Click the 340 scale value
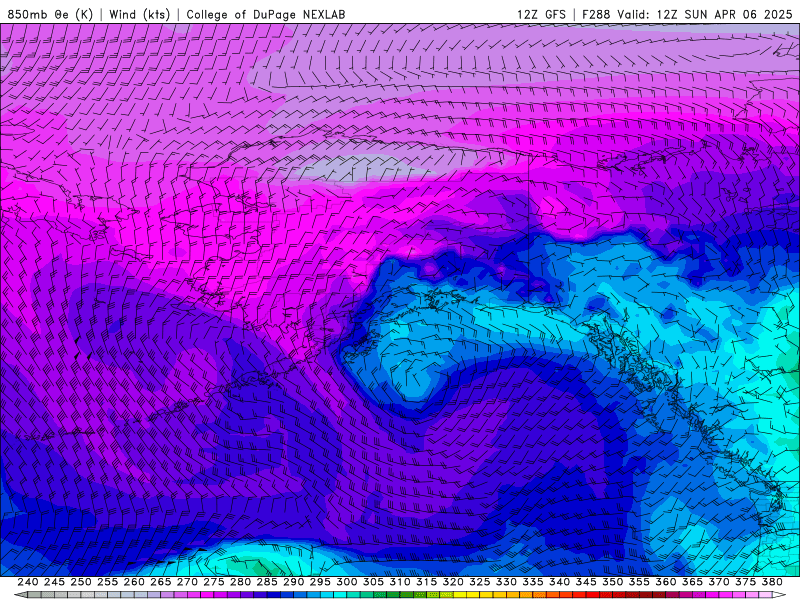This screenshot has width=800, height=600. point(560,582)
